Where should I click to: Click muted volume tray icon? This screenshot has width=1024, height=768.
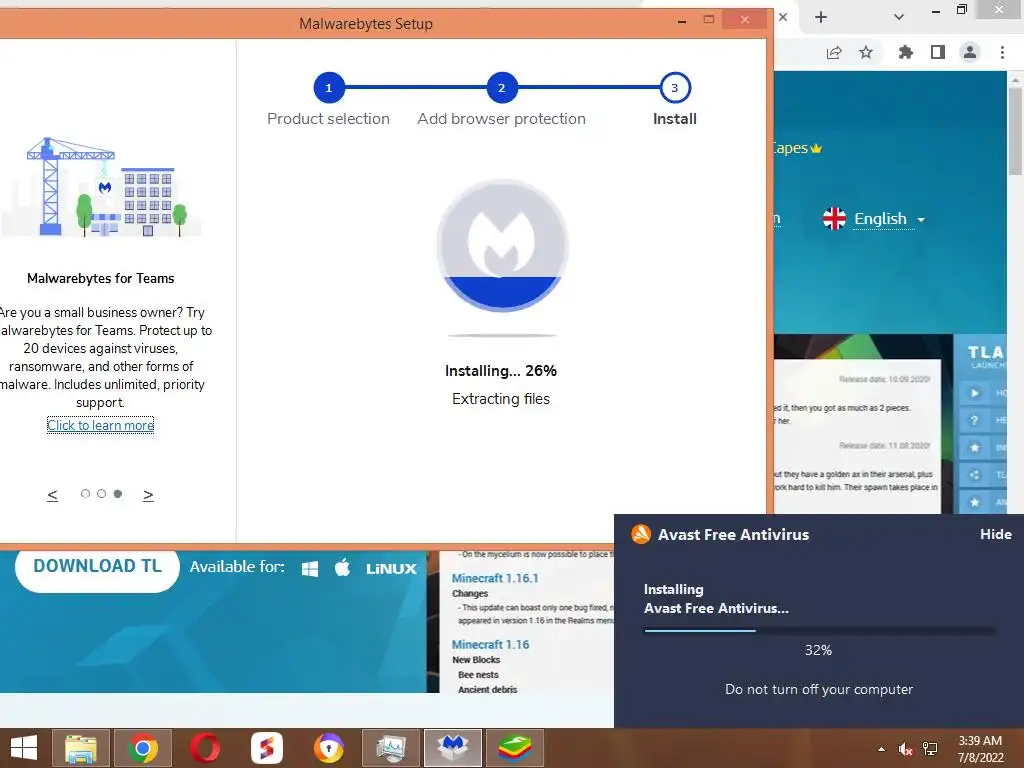[x=906, y=749]
